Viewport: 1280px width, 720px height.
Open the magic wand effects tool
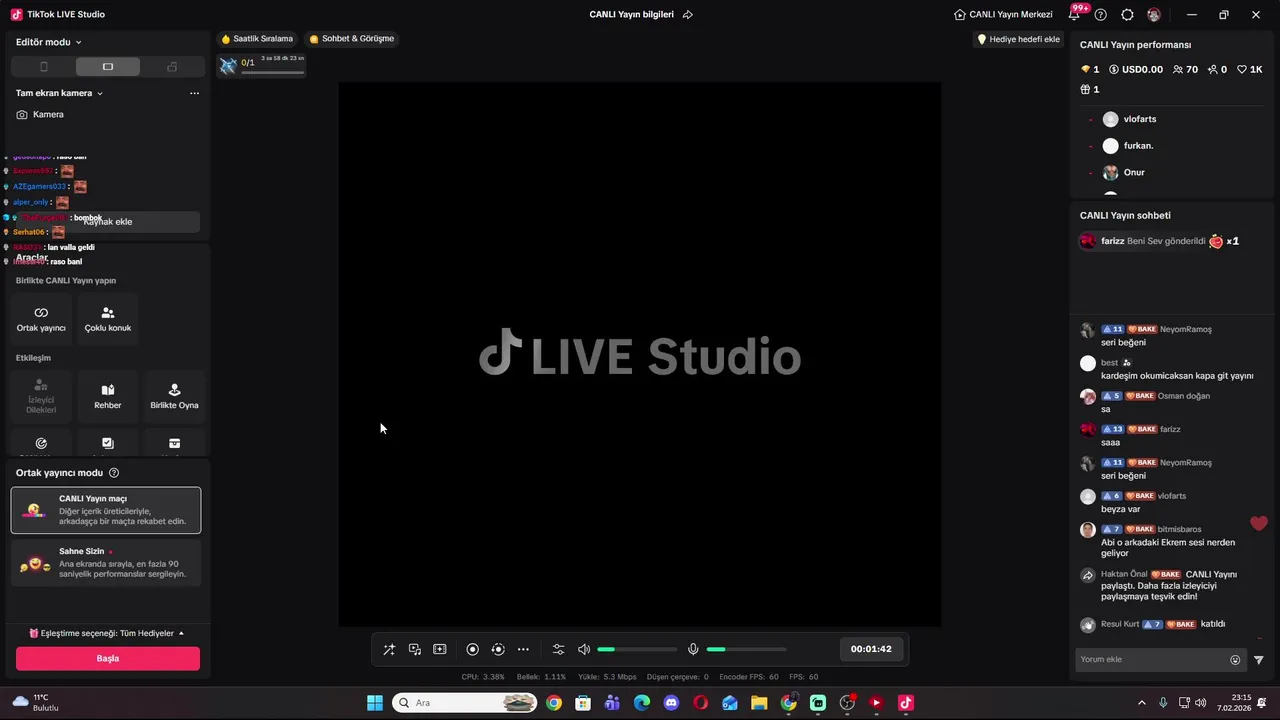(x=389, y=649)
